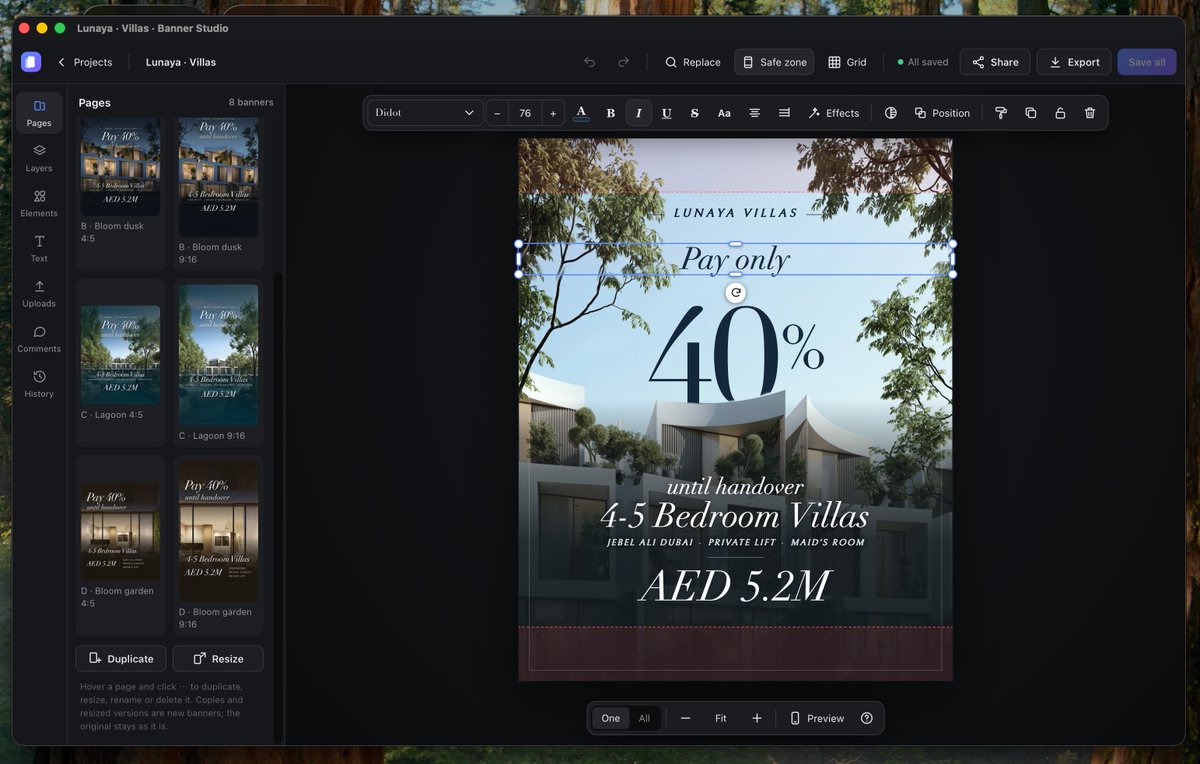
Task: Change letter case with Aa button
Action: (x=724, y=113)
